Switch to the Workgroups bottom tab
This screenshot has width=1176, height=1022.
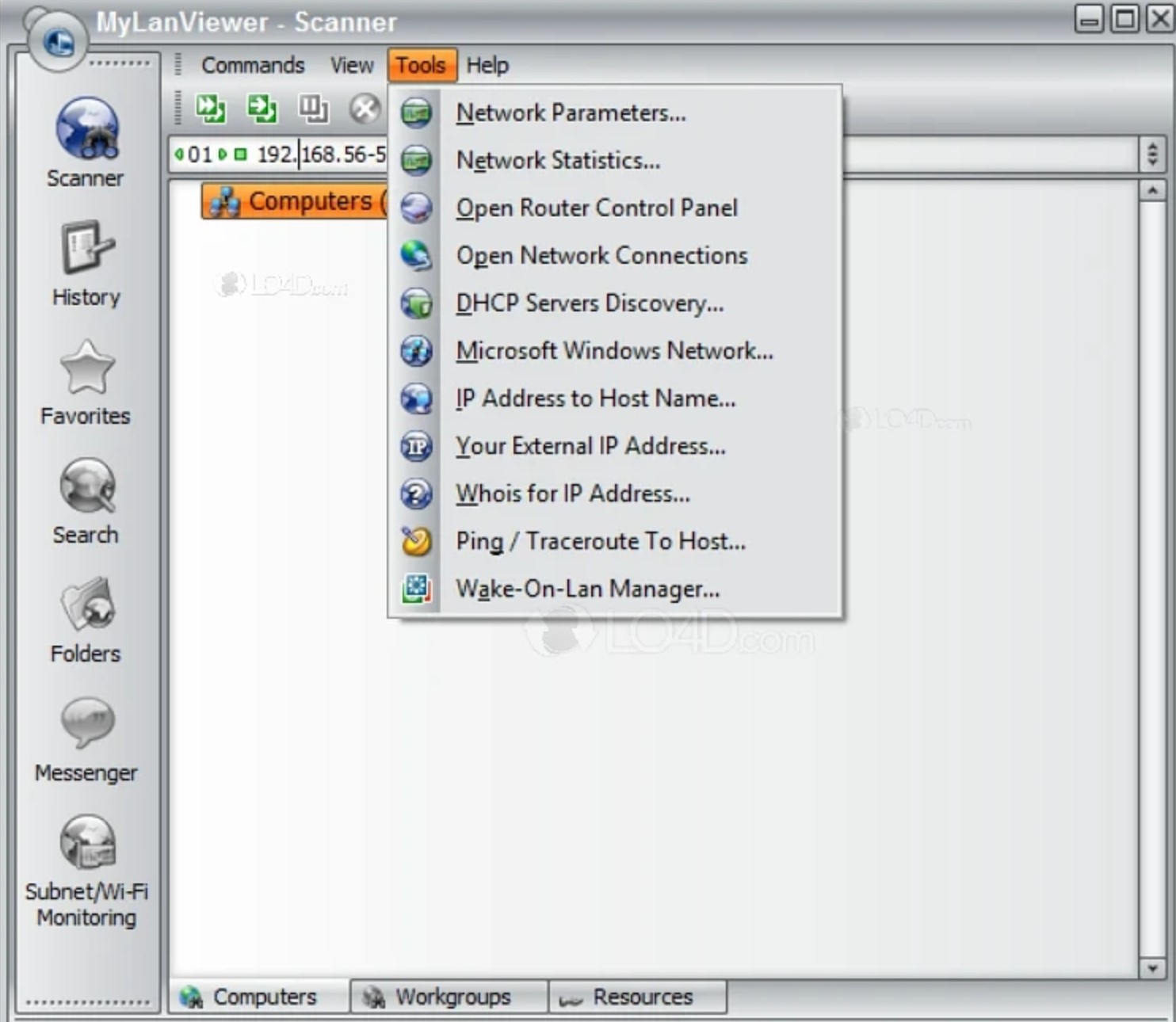449,997
